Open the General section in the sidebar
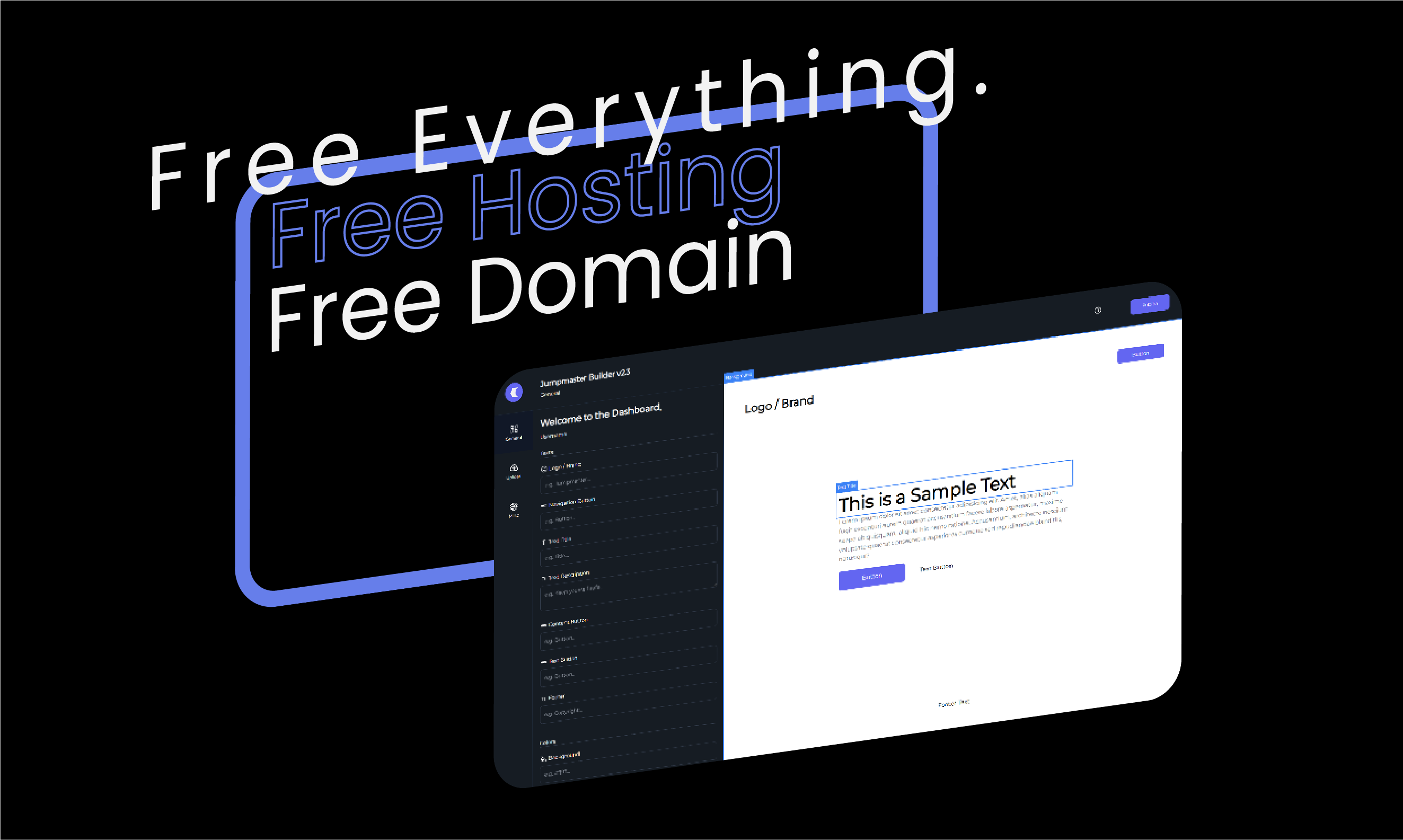1403x840 pixels. point(514,432)
